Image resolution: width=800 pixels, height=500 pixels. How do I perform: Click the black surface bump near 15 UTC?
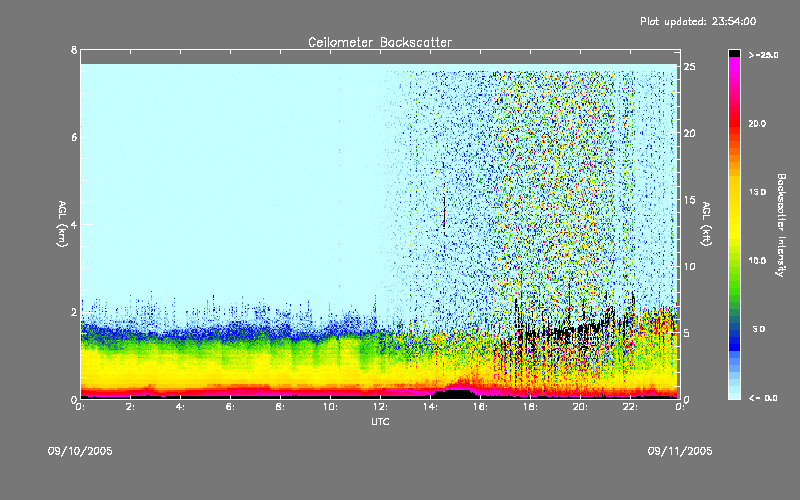(x=455, y=393)
